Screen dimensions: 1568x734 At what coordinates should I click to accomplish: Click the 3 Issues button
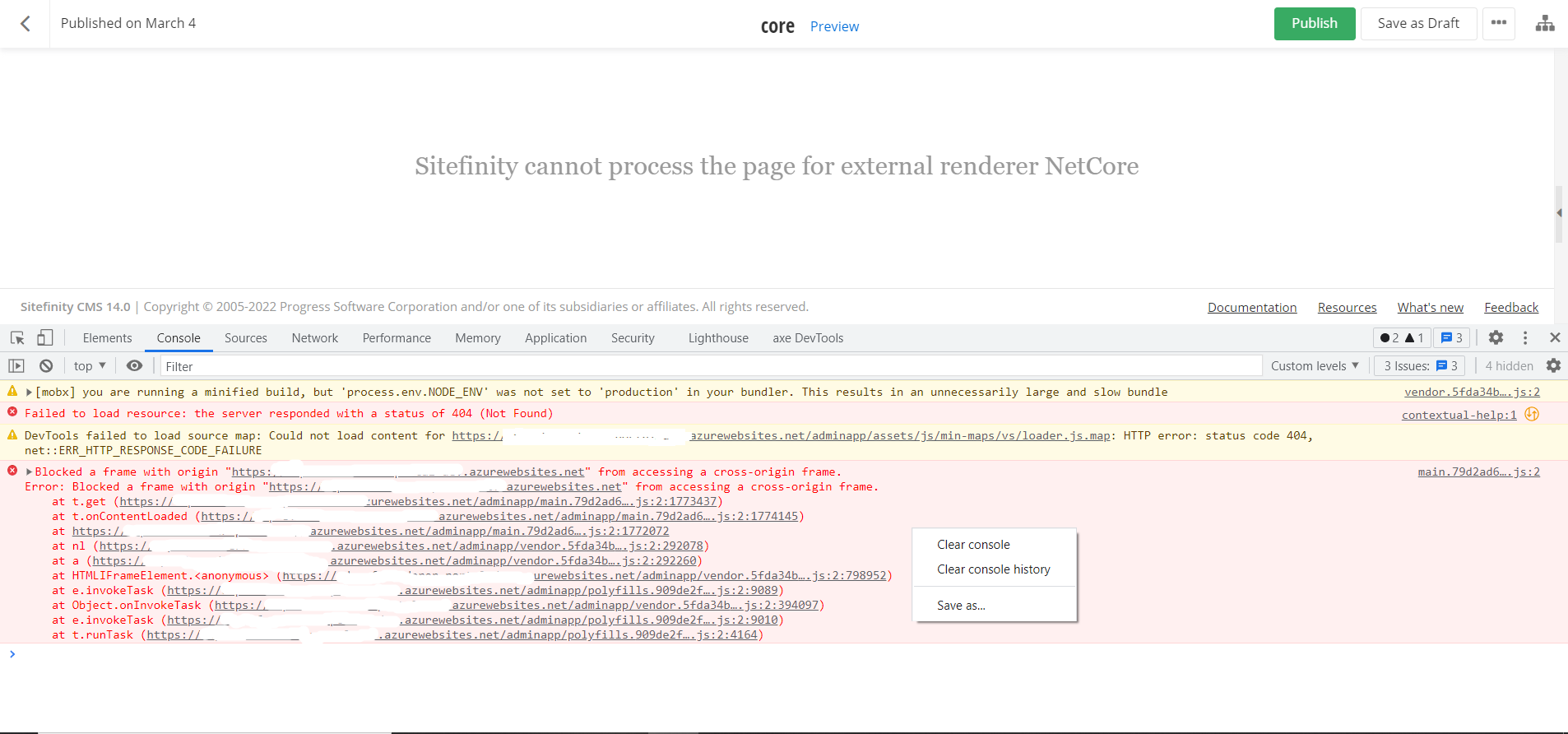pos(1420,366)
